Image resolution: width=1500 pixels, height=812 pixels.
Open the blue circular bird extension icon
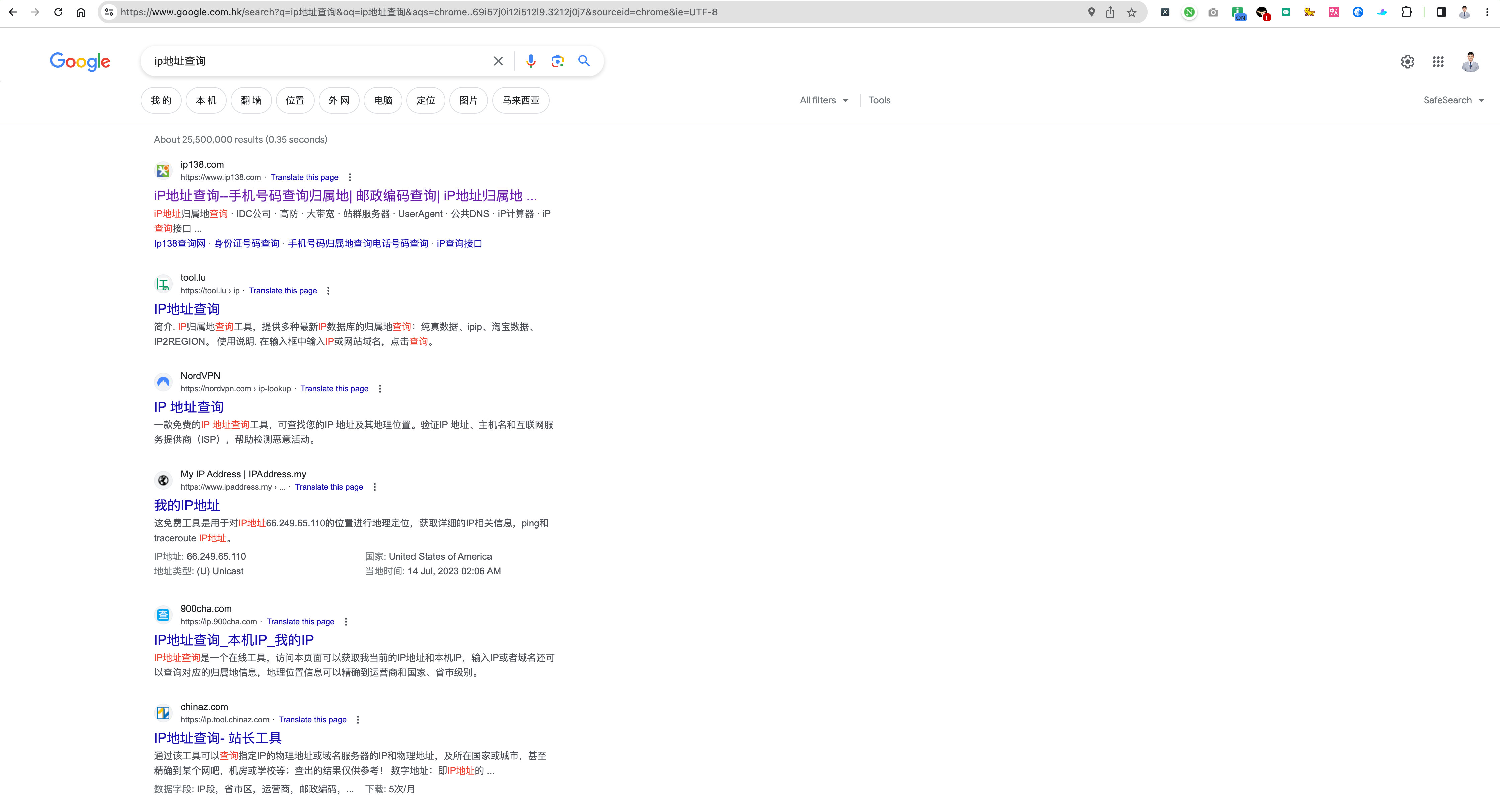click(x=1358, y=12)
